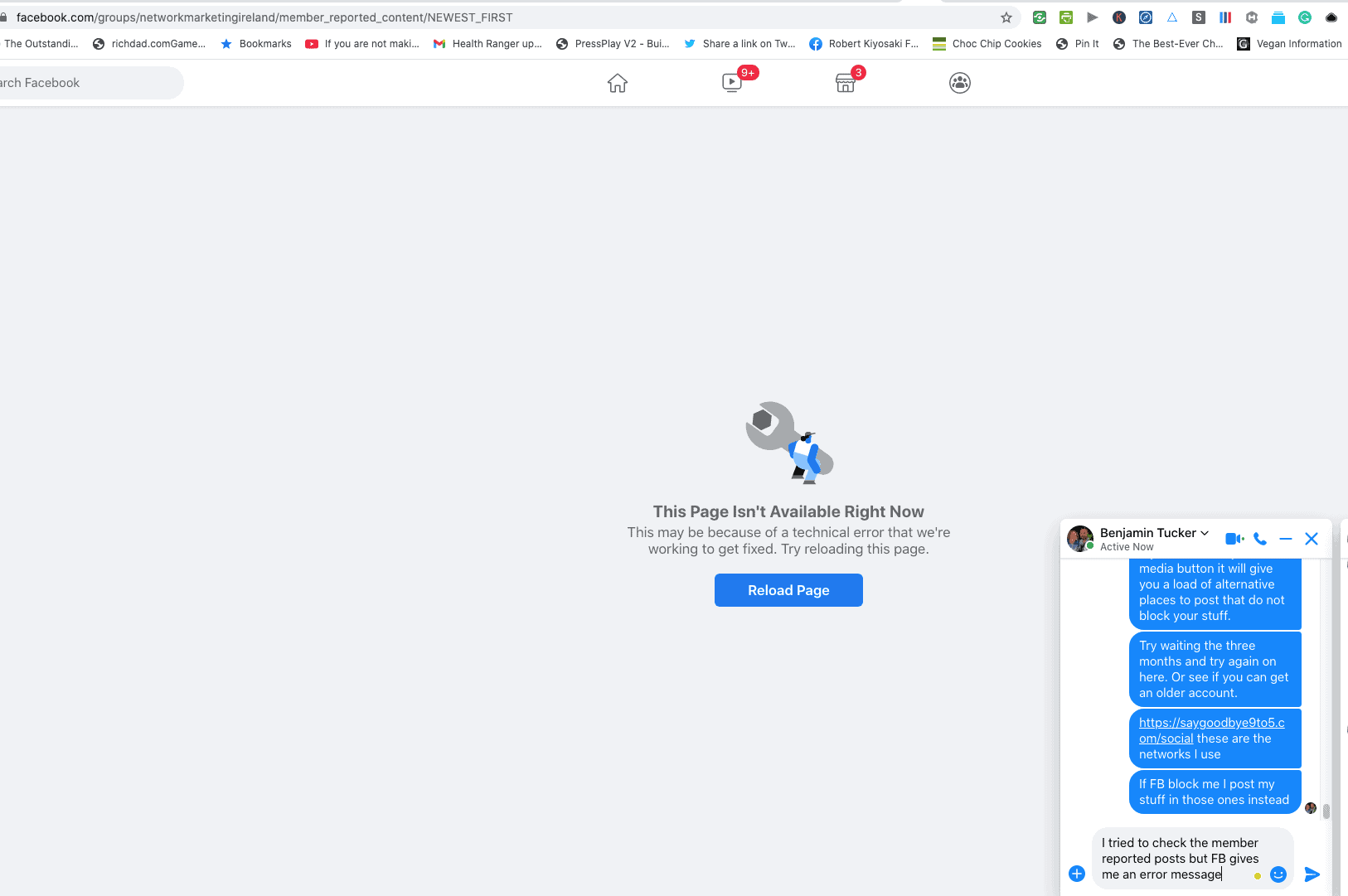
Task: Click the red K browser extension icon
Action: [1119, 17]
